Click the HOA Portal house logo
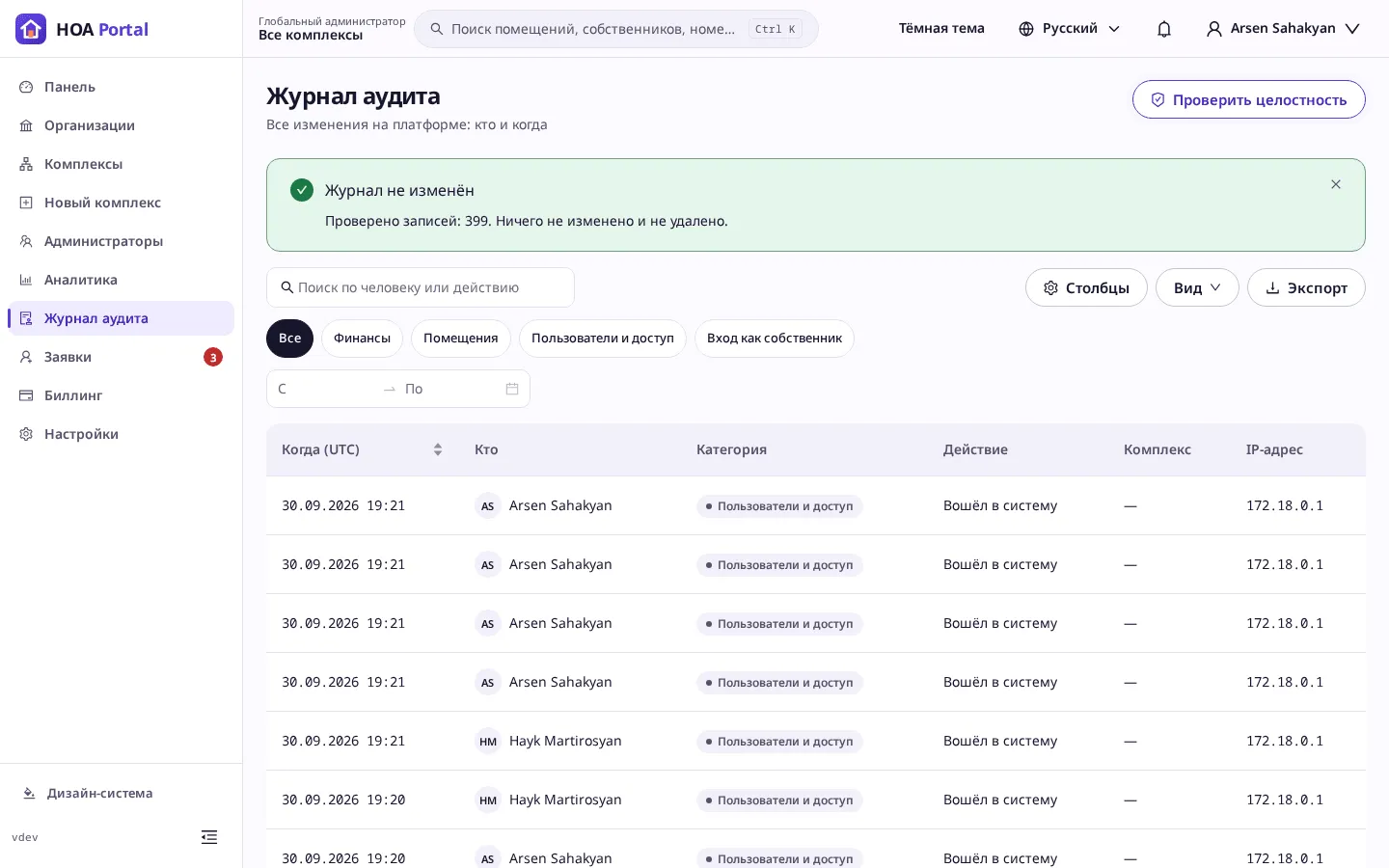 (31, 29)
